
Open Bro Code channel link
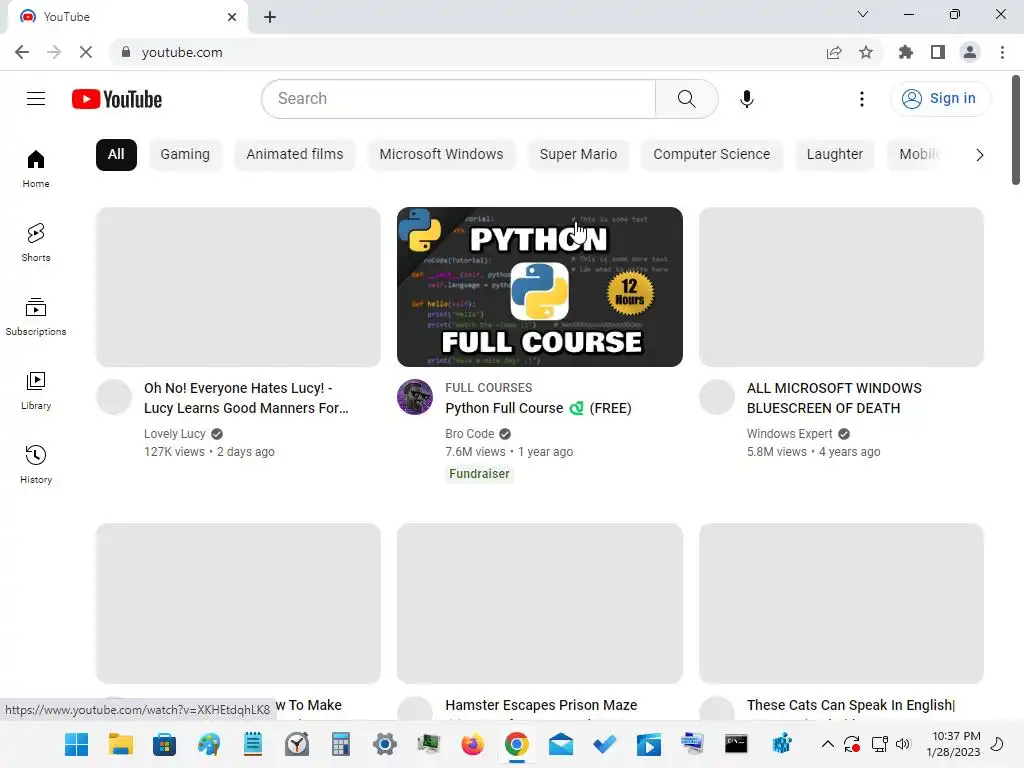pyautogui.click(x=470, y=434)
